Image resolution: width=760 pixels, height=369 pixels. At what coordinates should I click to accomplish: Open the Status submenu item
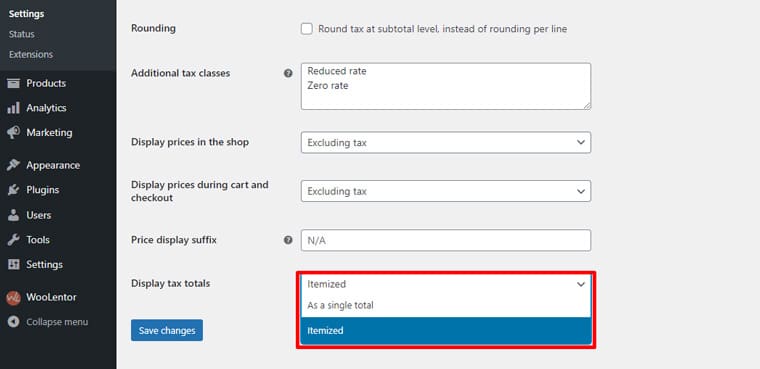pos(21,34)
